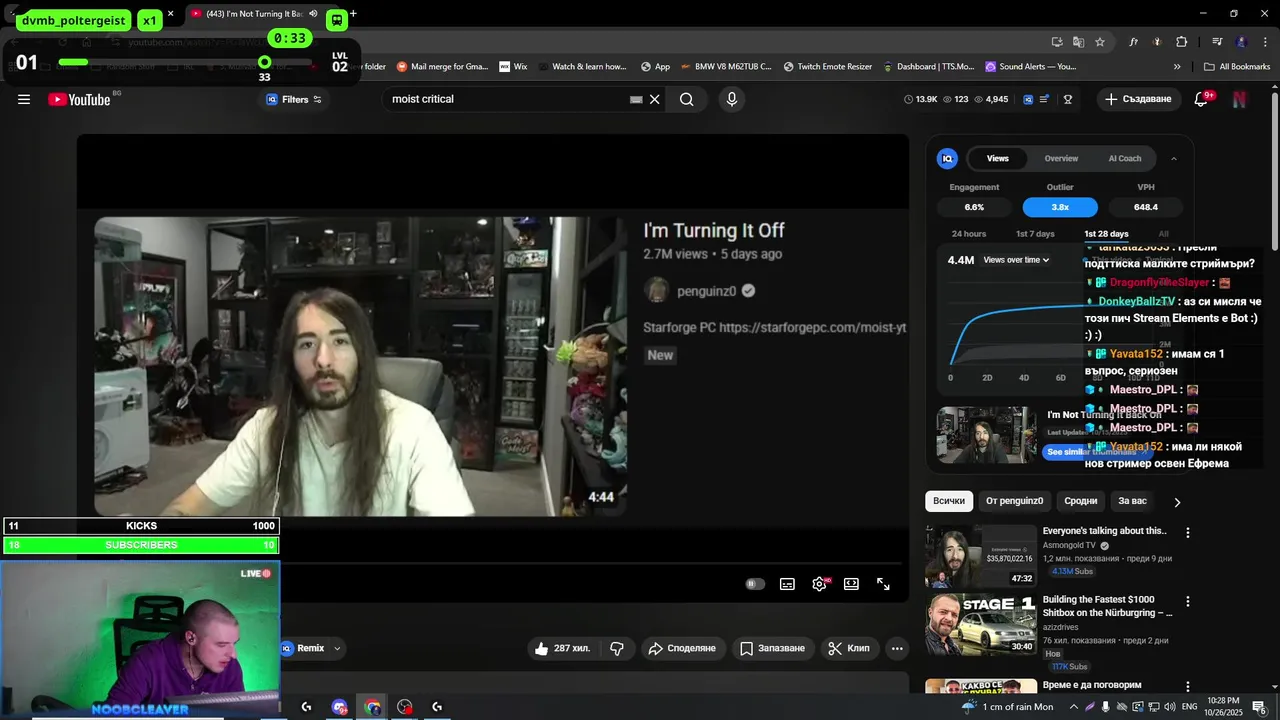Select the vidIQ Views tab
This screenshot has height=720, width=1280.
click(998, 158)
